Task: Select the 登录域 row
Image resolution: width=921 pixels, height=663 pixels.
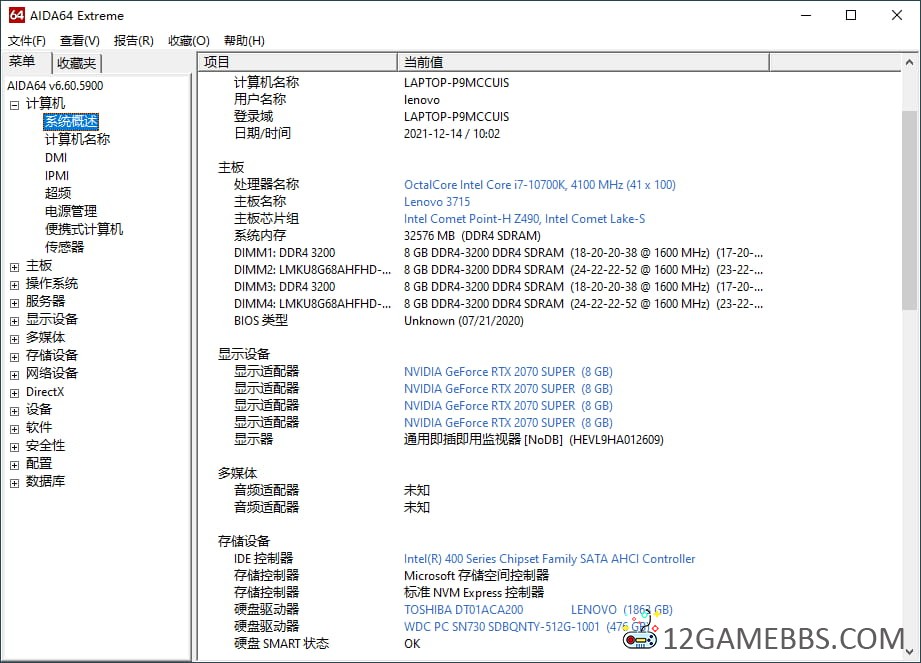Action: [371, 116]
